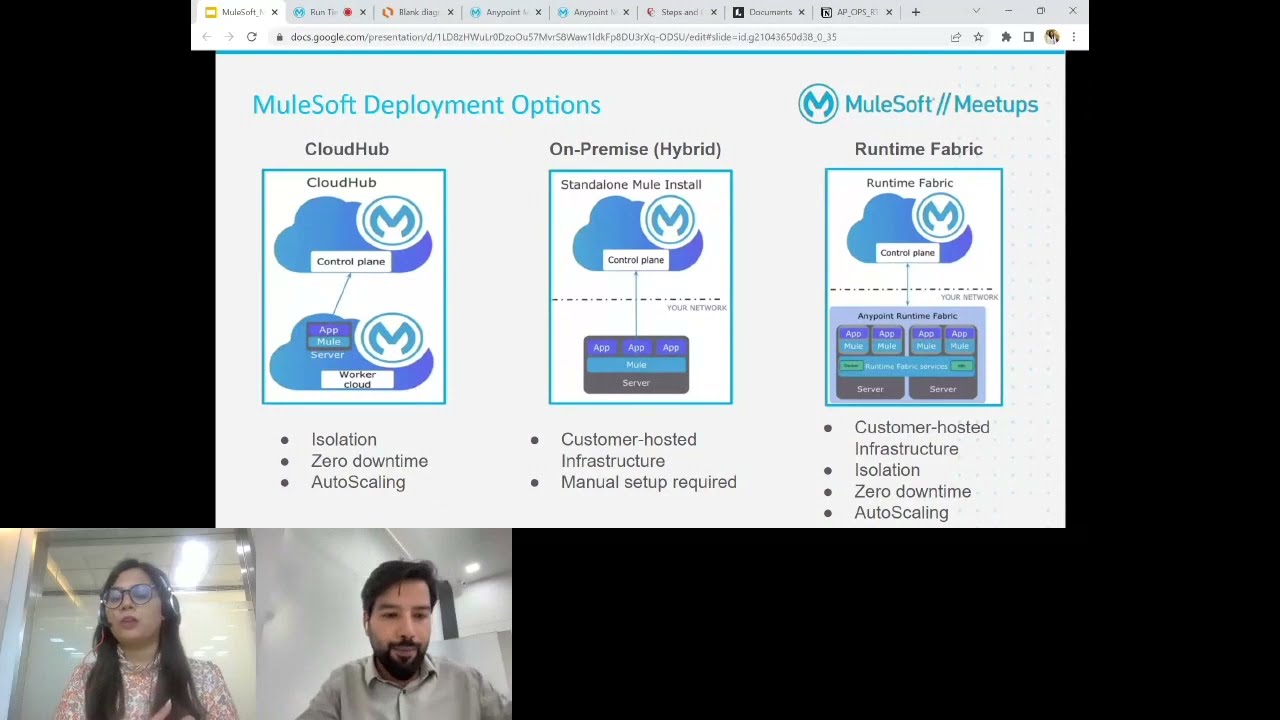
Task: Close the Steps and tab
Action: (x=713, y=12)
